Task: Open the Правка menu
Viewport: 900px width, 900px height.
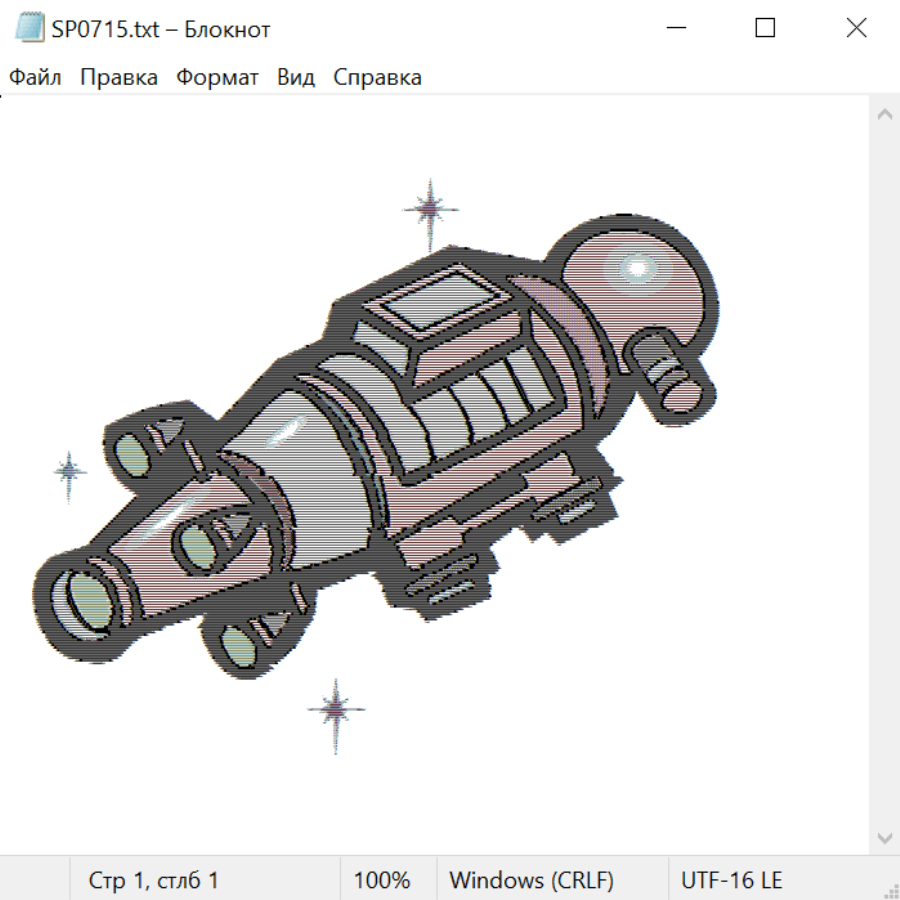Action: (119, 77)
